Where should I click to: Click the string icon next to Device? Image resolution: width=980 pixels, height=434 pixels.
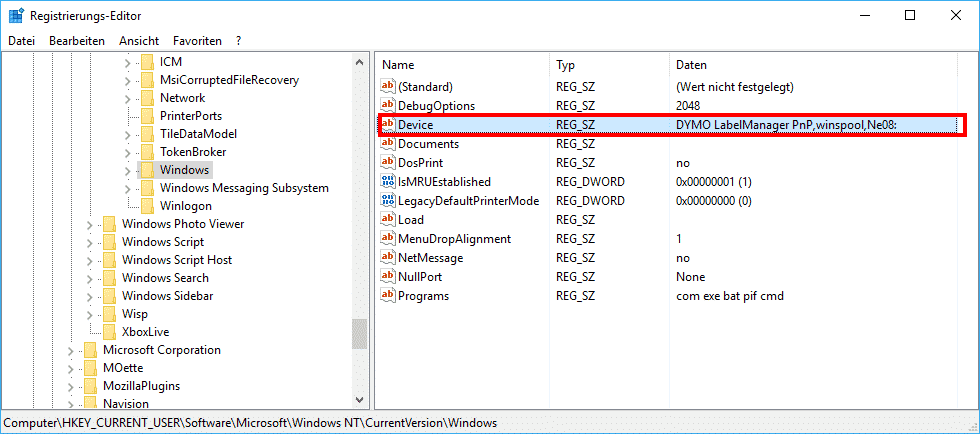389,125
